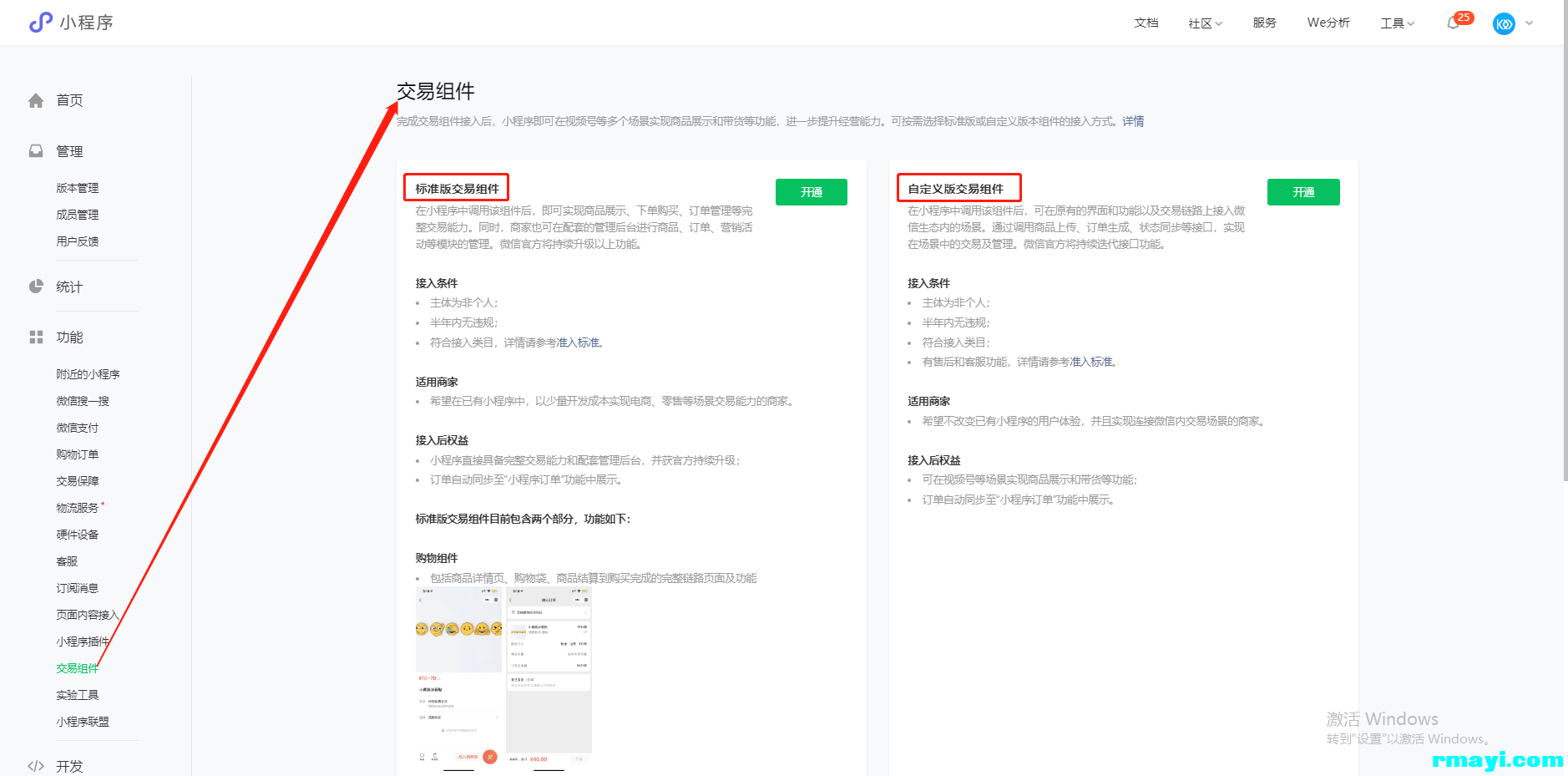Click the 开发 code brackets icon
Viewport: 1568px width, 776px height.
(x=36, y=766)
